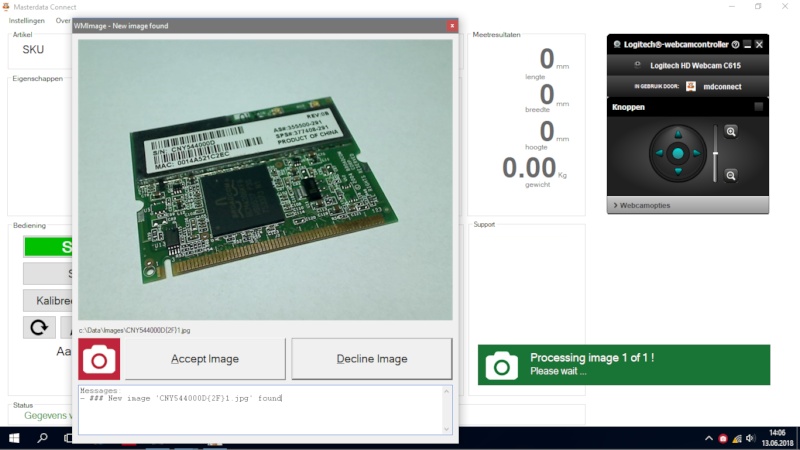800x450 pixels.
Task: Pan webcam left with the left arrow
Action: coord(657,154)
